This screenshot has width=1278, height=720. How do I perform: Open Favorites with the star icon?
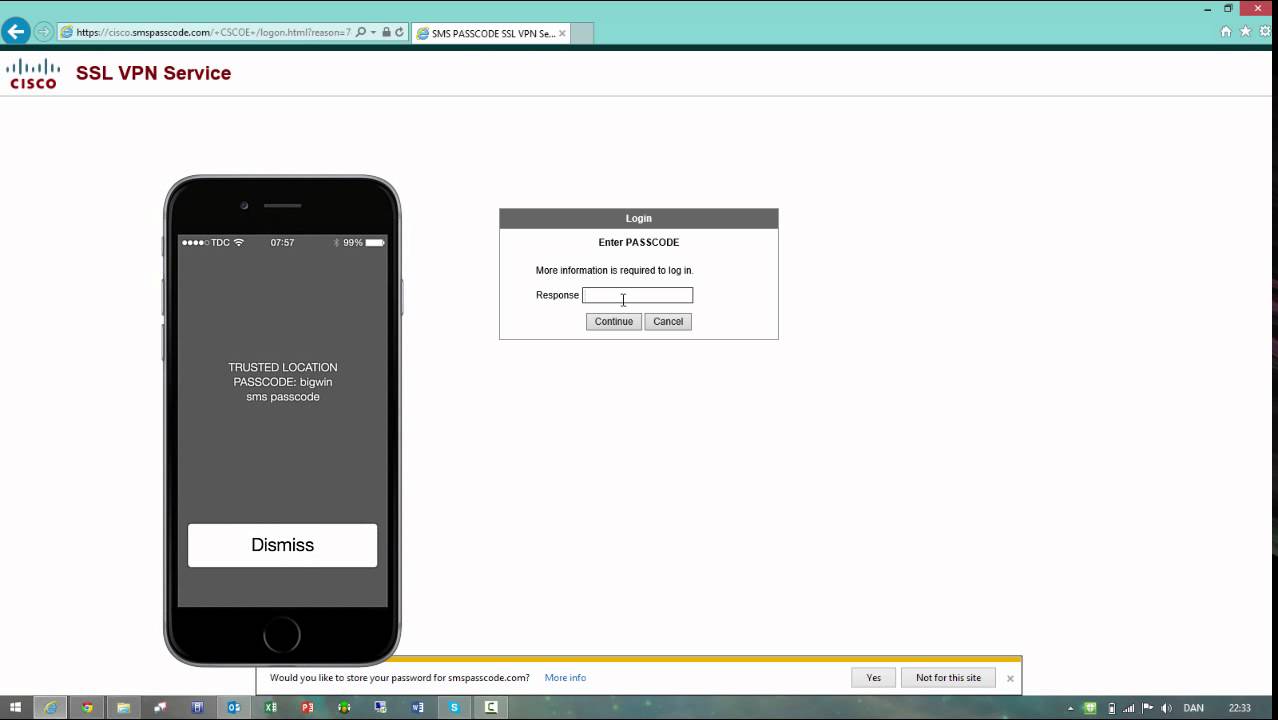click(1245, 32)
